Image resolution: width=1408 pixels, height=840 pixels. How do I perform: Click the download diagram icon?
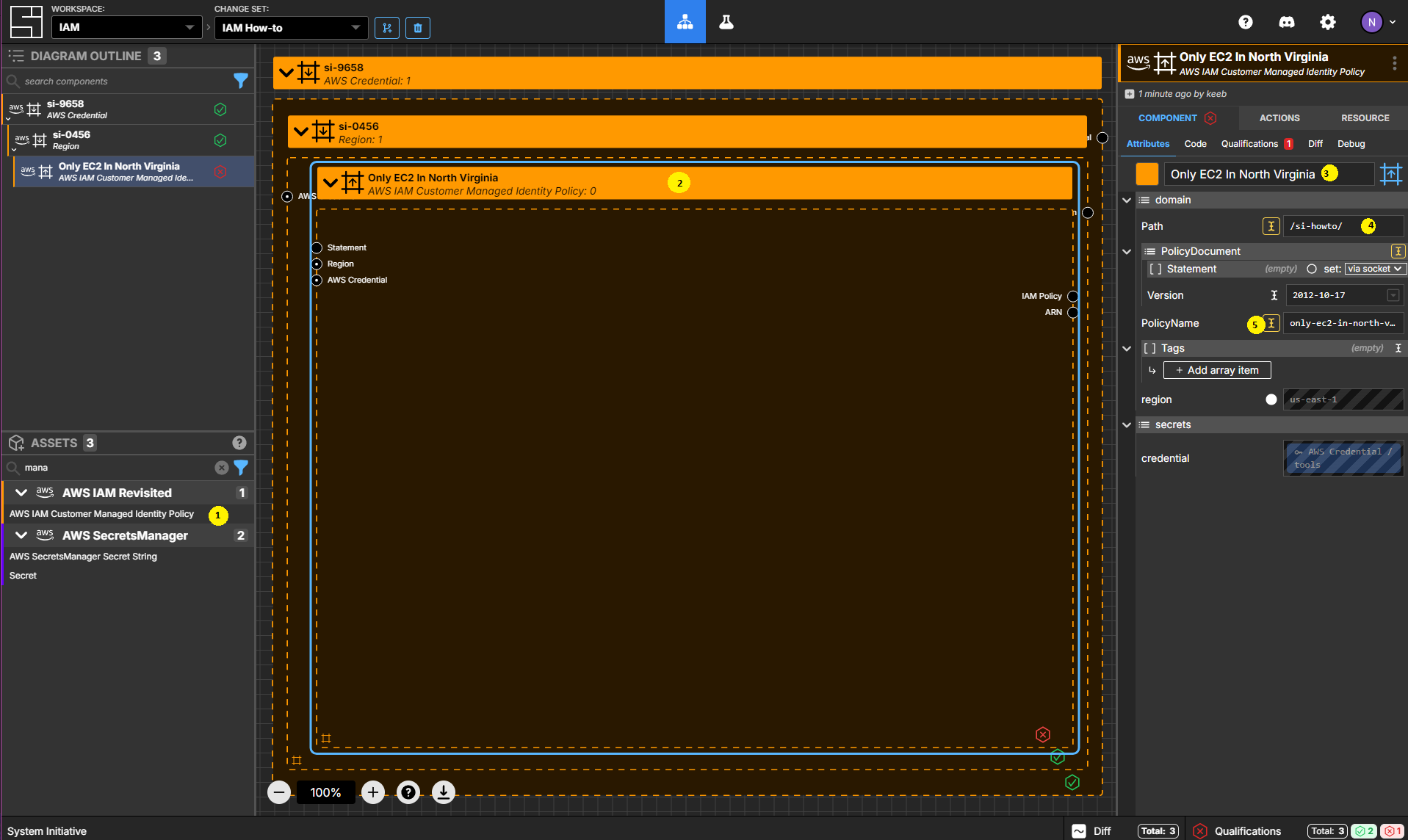click(x=444, y=792)
